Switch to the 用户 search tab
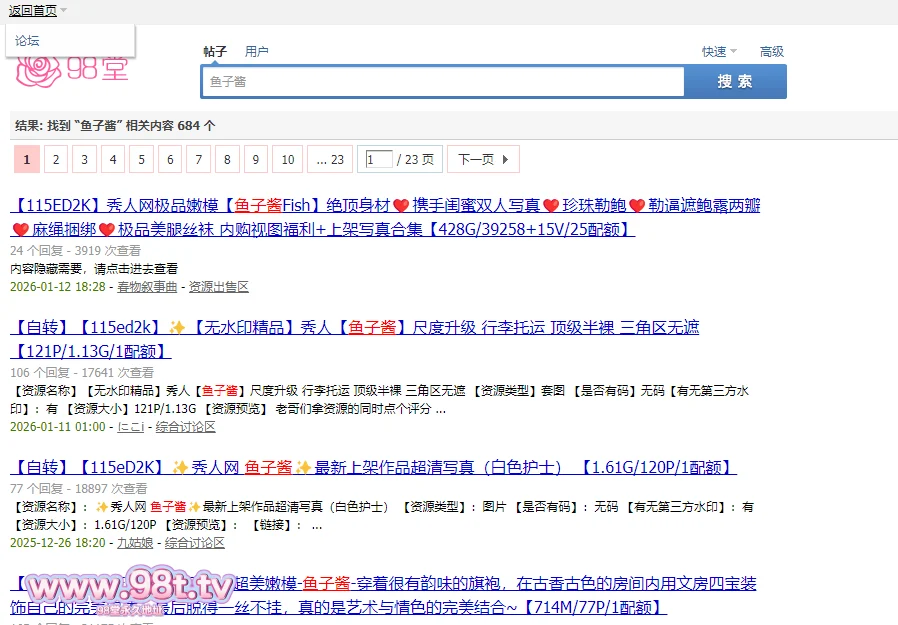Viewport: 898px width, 625px height. pos(257,52)
